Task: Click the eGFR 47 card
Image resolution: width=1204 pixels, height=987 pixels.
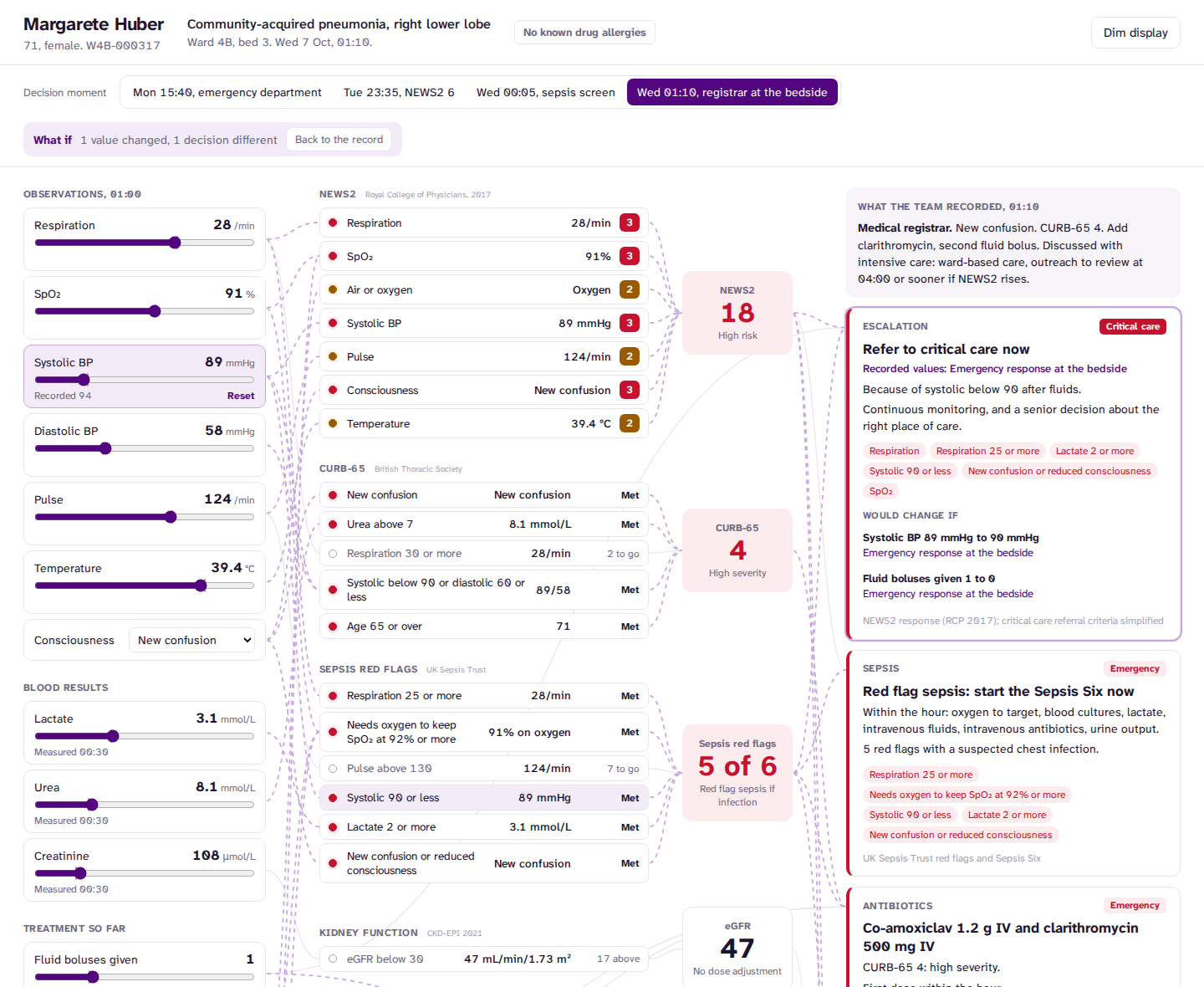Action: click(737, 948)
